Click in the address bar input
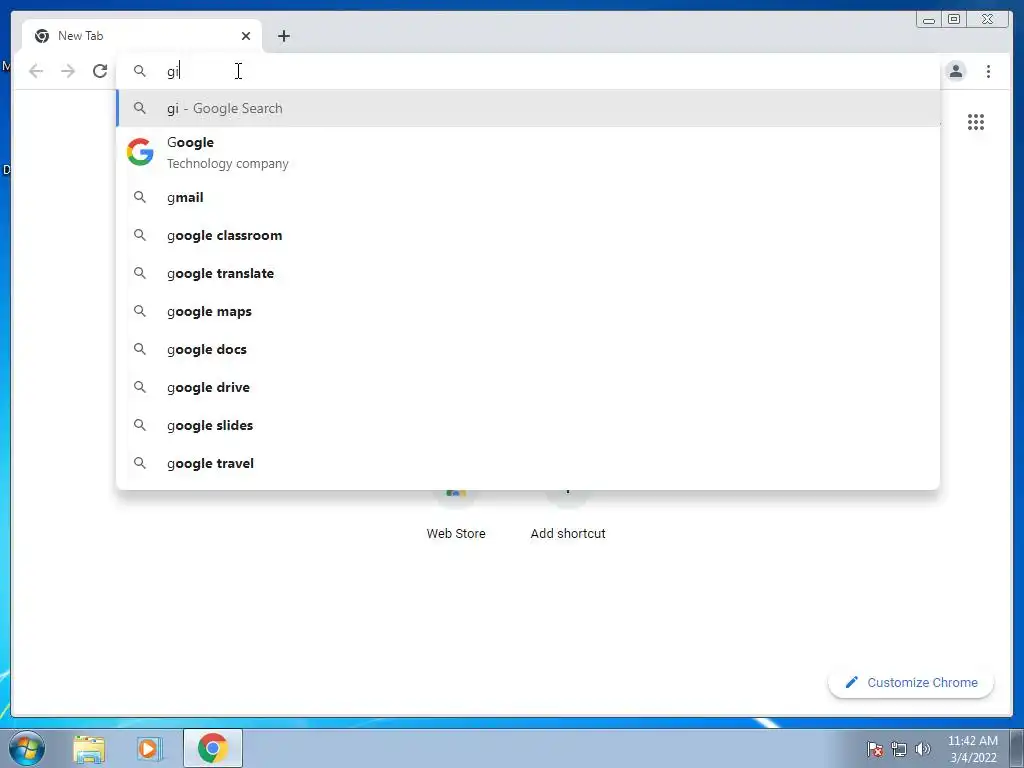1024x768 pixels. (528, 71)
